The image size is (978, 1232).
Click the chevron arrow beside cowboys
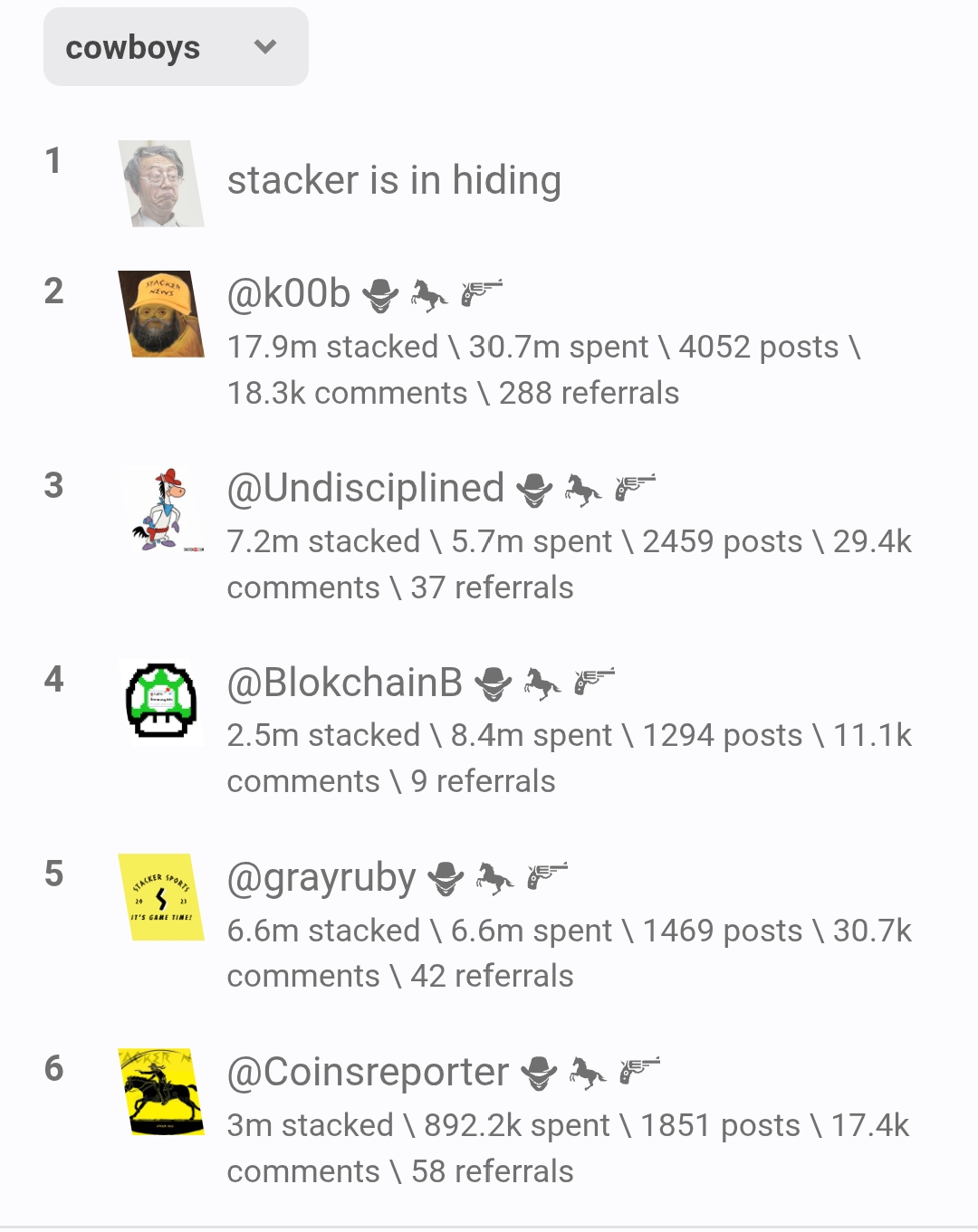265,47
